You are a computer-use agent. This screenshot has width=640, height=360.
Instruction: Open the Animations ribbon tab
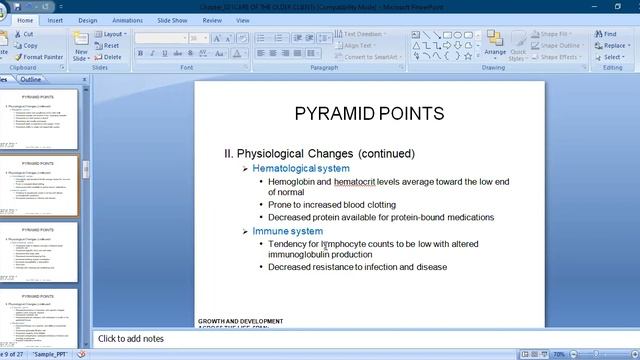click(127, 20)
